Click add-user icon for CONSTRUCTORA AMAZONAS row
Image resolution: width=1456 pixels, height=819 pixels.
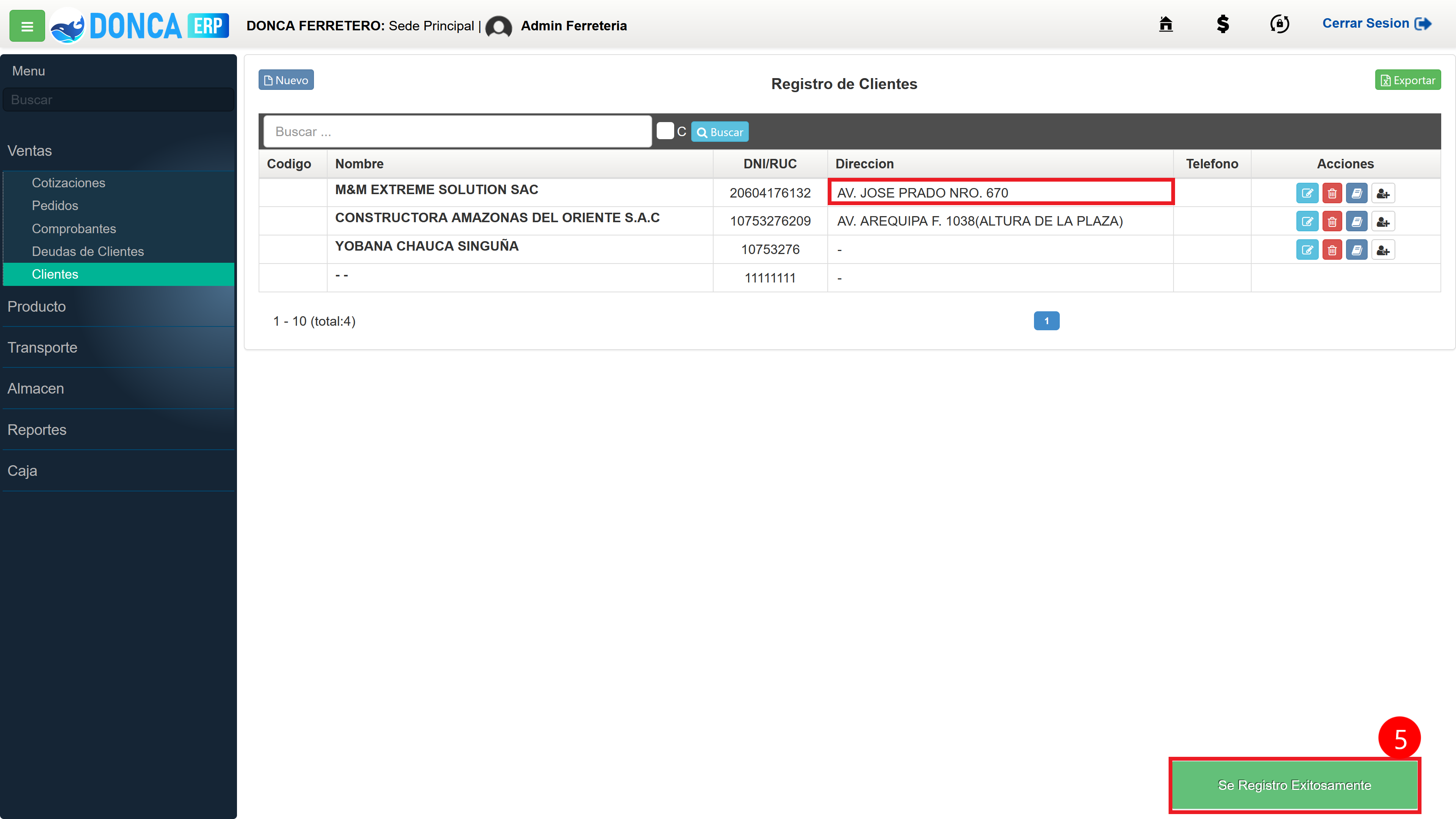1382,221
